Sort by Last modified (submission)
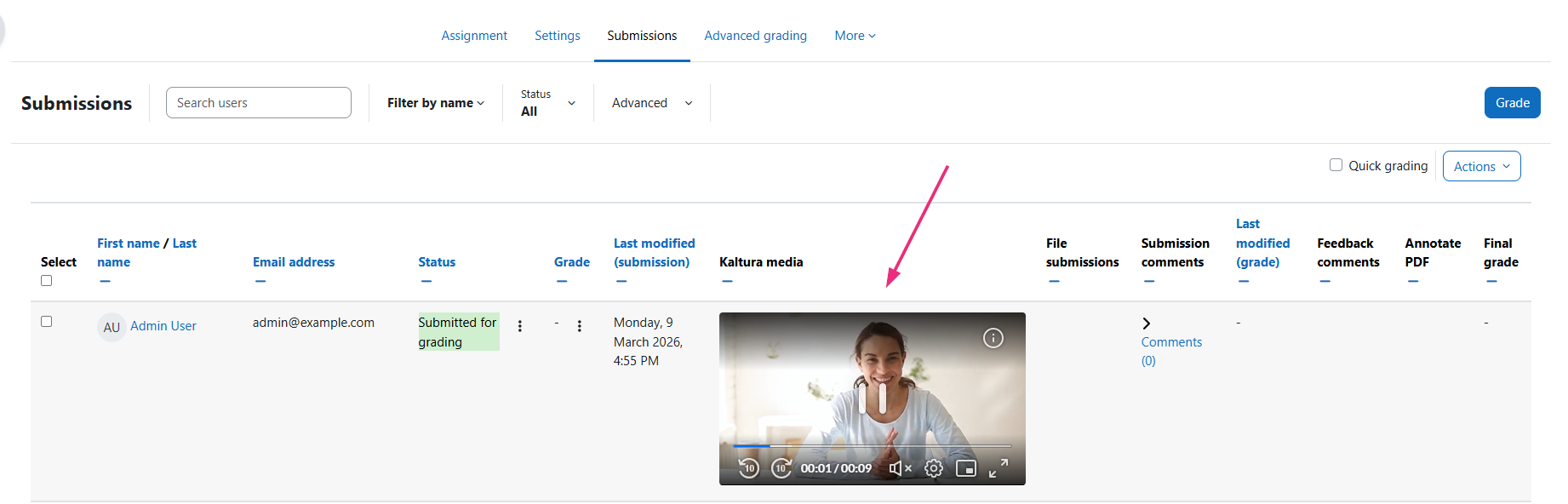 pyautogui.click(x=655, y=253)
